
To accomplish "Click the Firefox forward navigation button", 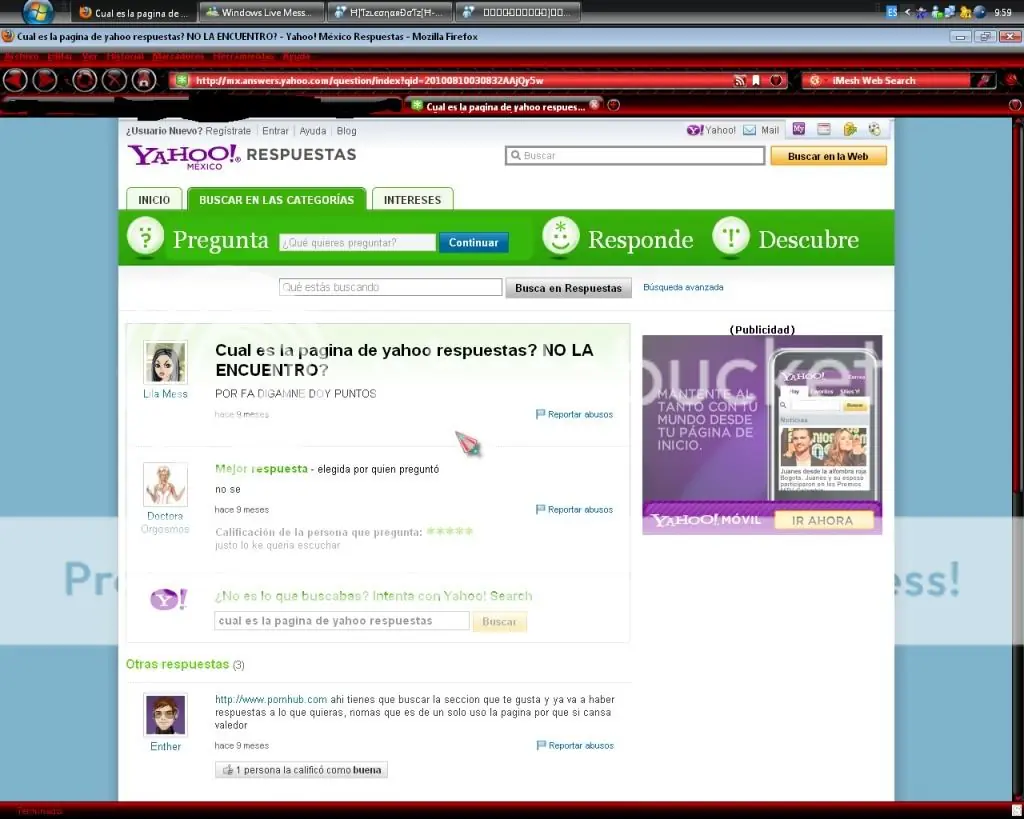I will pyautogui.click(x=45, y=80).
